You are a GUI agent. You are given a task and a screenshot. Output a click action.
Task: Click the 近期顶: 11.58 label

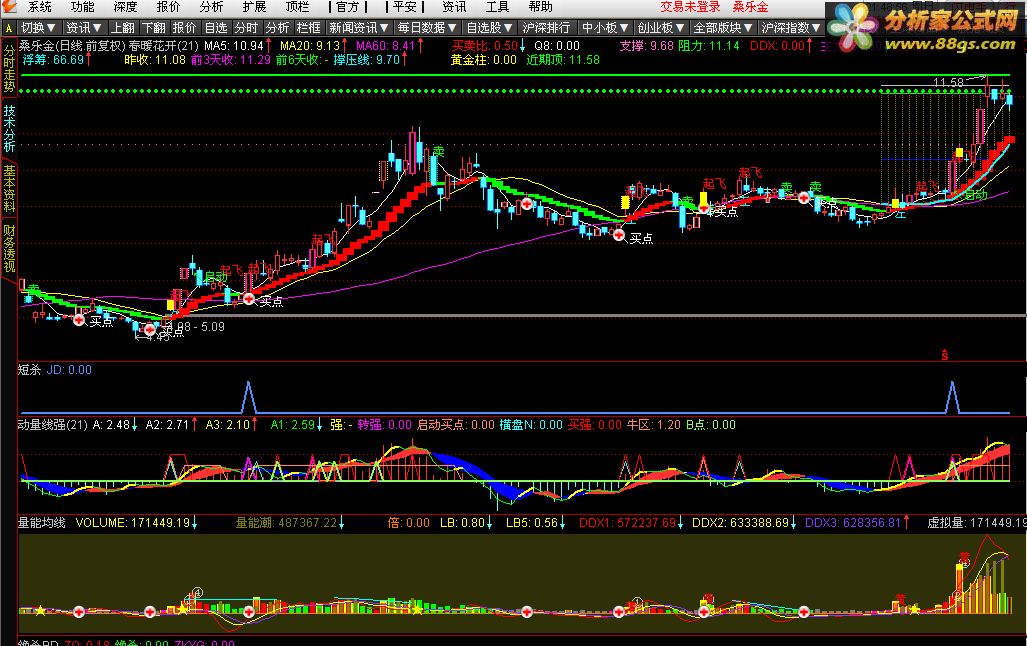click(x=563, y=60)
